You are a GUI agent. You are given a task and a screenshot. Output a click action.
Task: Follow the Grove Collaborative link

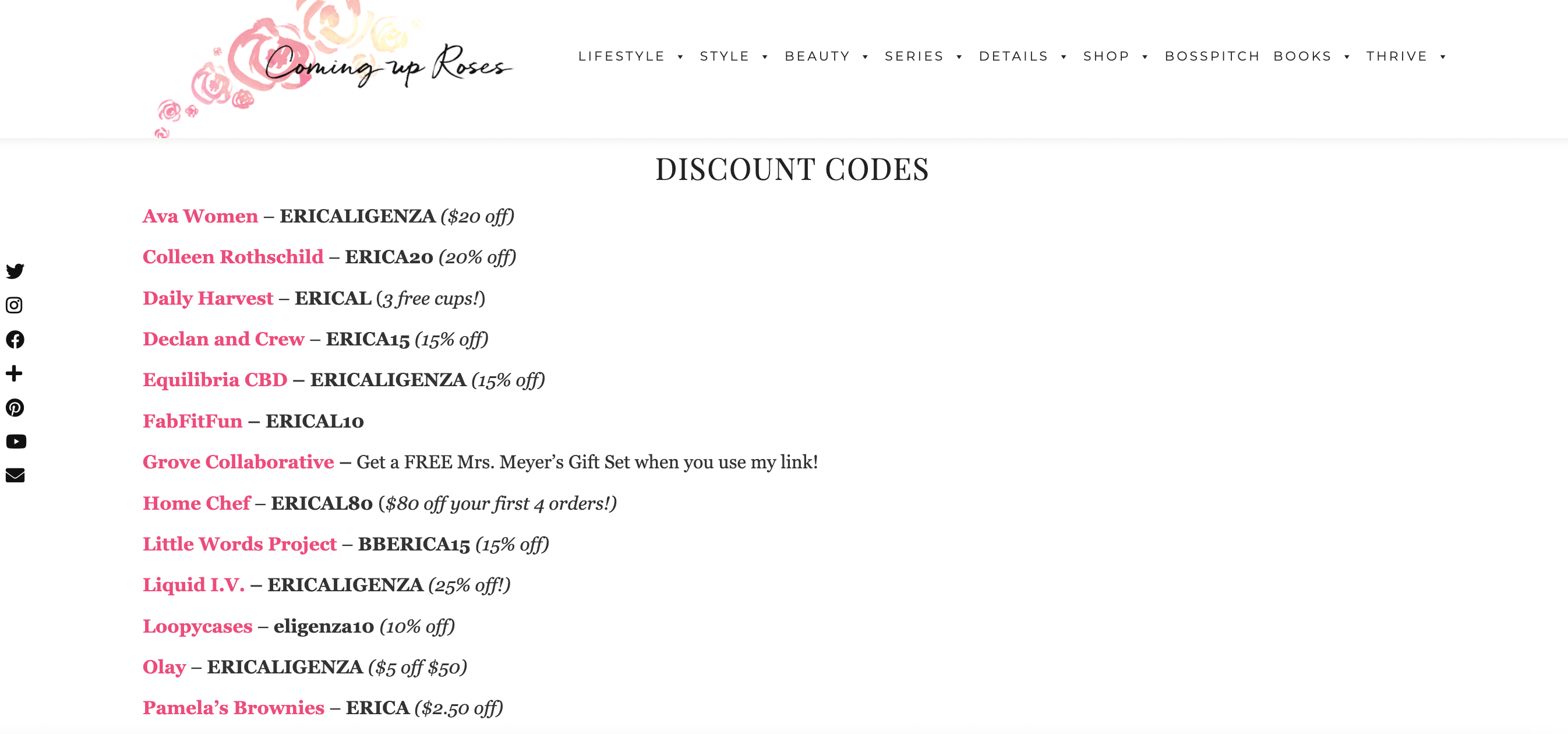[238, 462]
